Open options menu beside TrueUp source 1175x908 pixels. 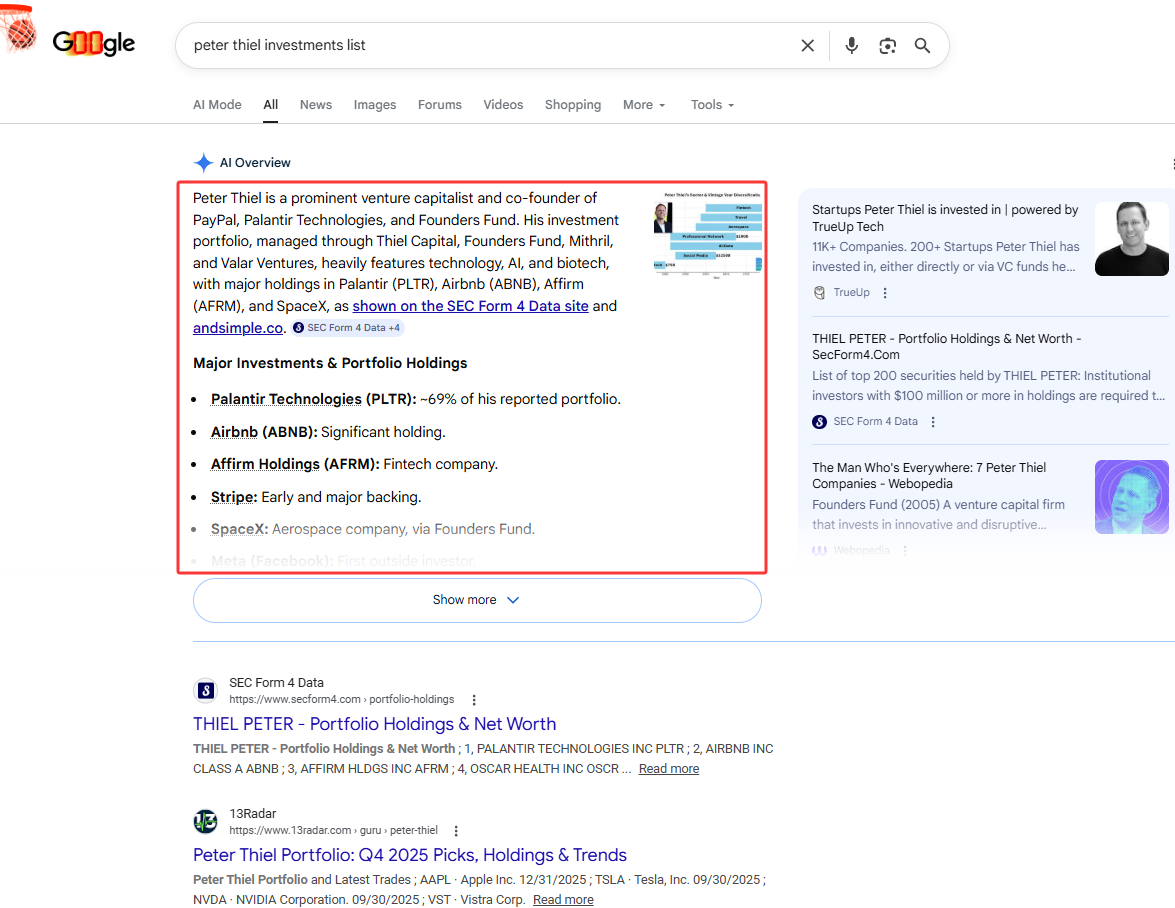[x=885, y=293]
